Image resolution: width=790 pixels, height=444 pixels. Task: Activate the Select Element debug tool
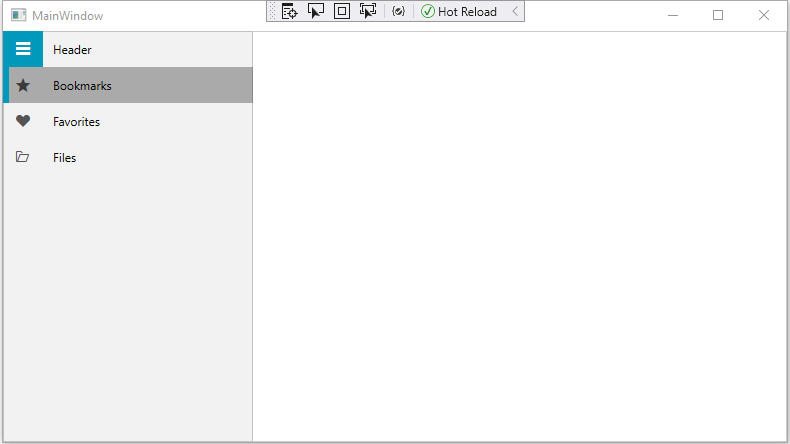point(316,11)
